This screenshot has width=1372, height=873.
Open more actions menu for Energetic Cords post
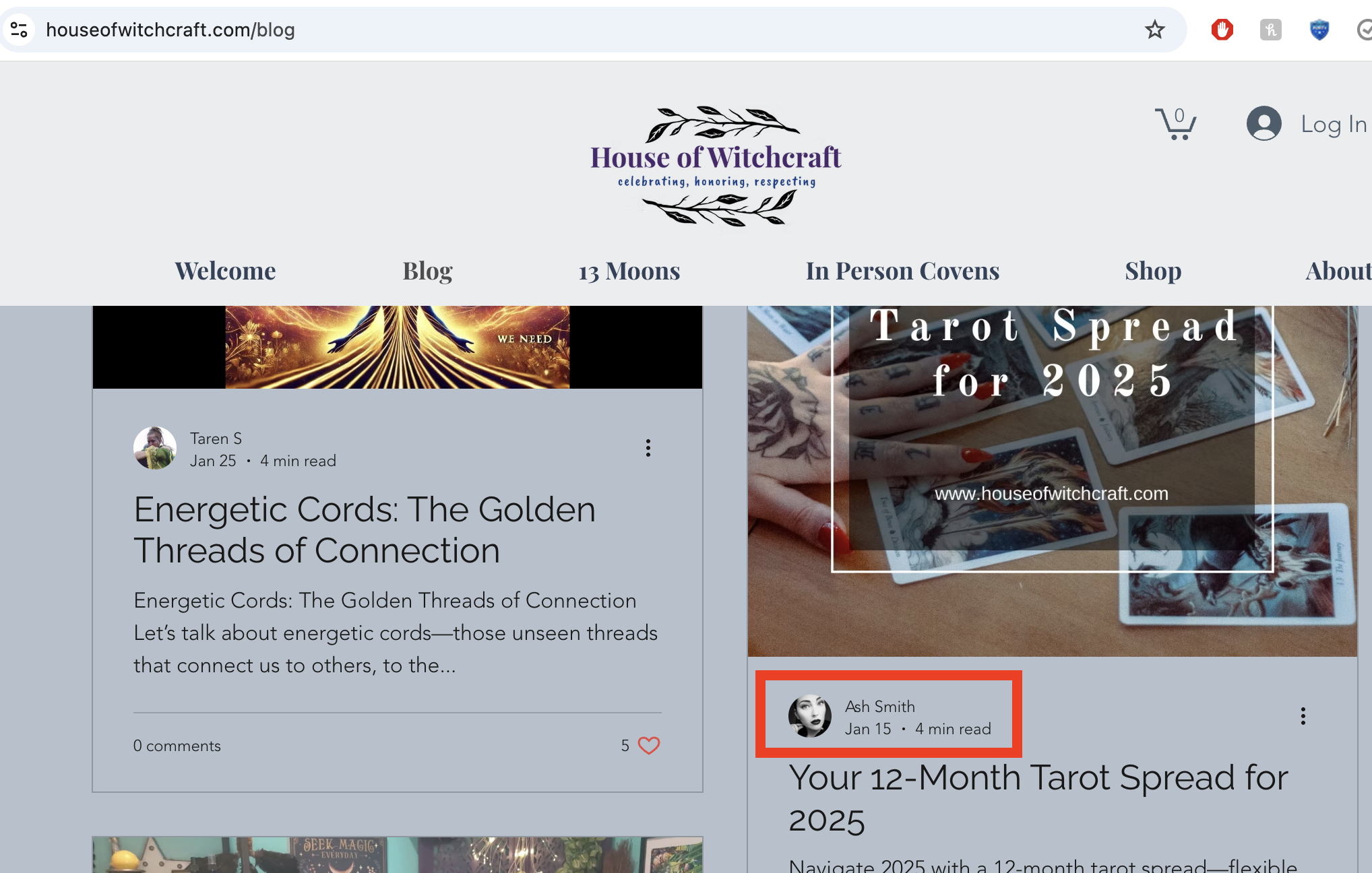[x=648, y=448]
